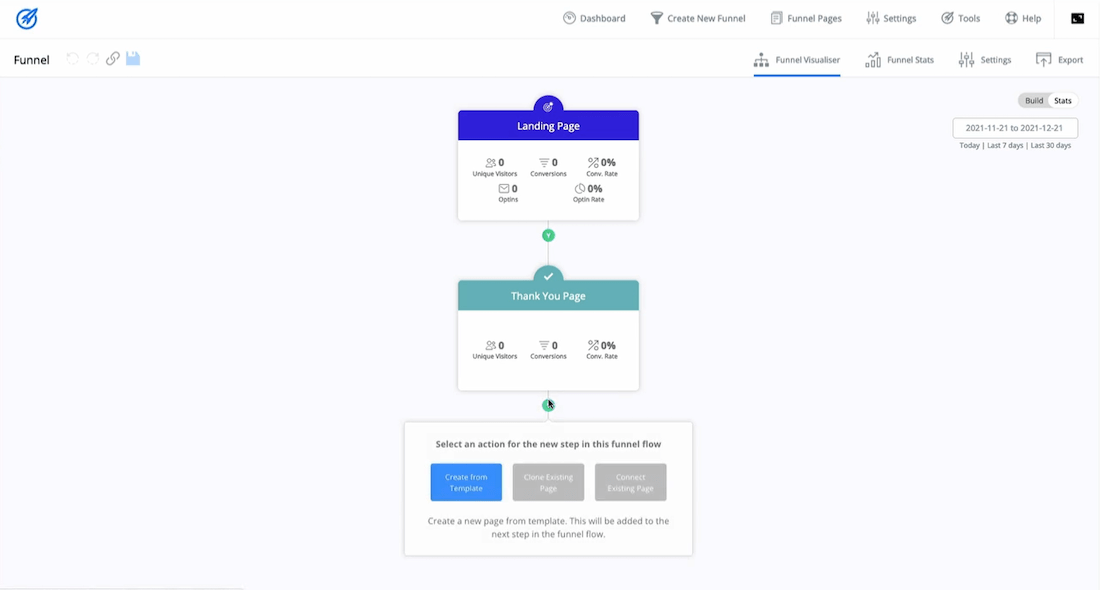Click the Optin Rate label
This screenshot has height=590, width=1100.
(588, 199)
